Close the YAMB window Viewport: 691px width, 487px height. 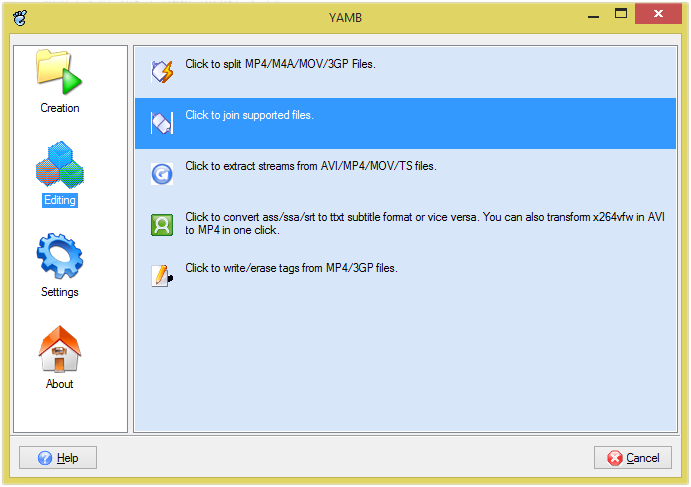coord(658,14)
